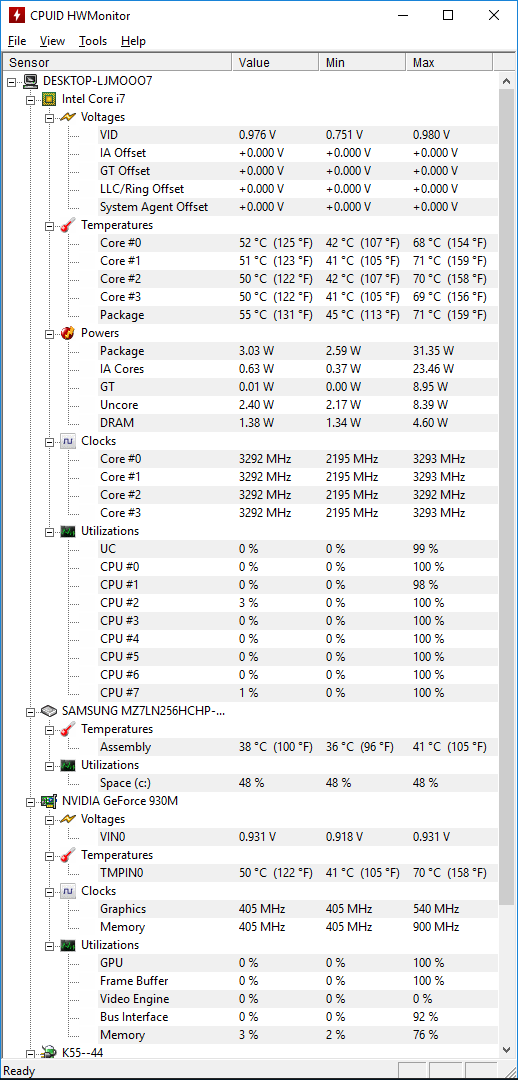Image resolution: width=518 pixels, height=1080 pixels.
Task: Collapse the NVIDIA GeForce 930M node
Action: pyautogui.click(x=30, y=802)
